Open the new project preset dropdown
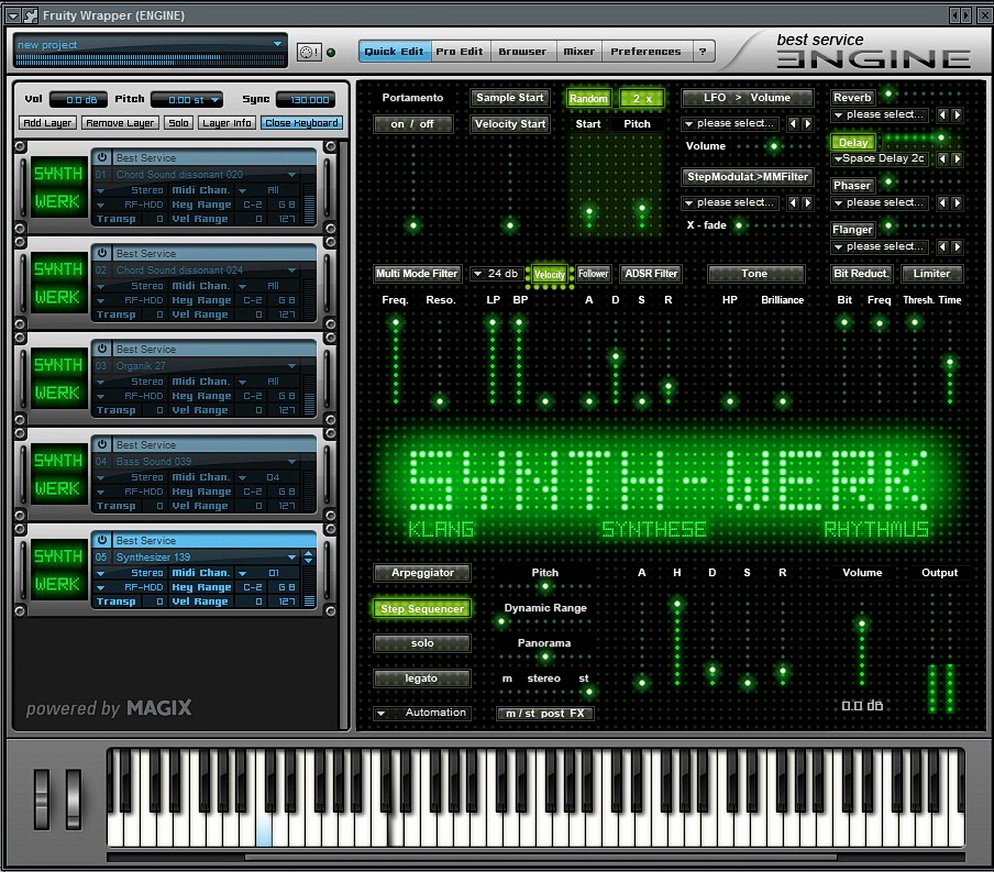This screenshot has width=994, height=872. 277,44
